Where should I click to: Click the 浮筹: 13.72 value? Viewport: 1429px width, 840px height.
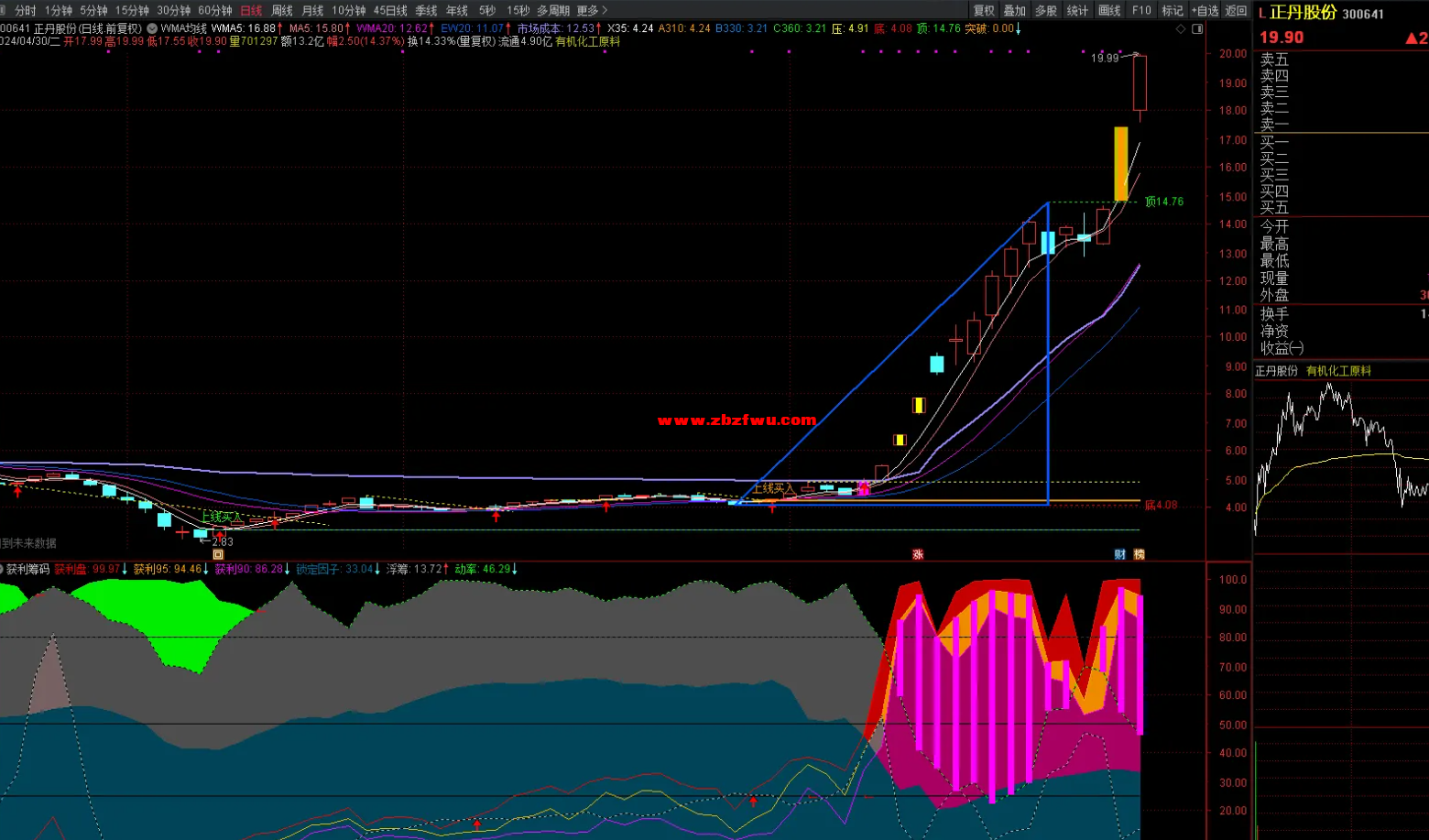point(418,569)
